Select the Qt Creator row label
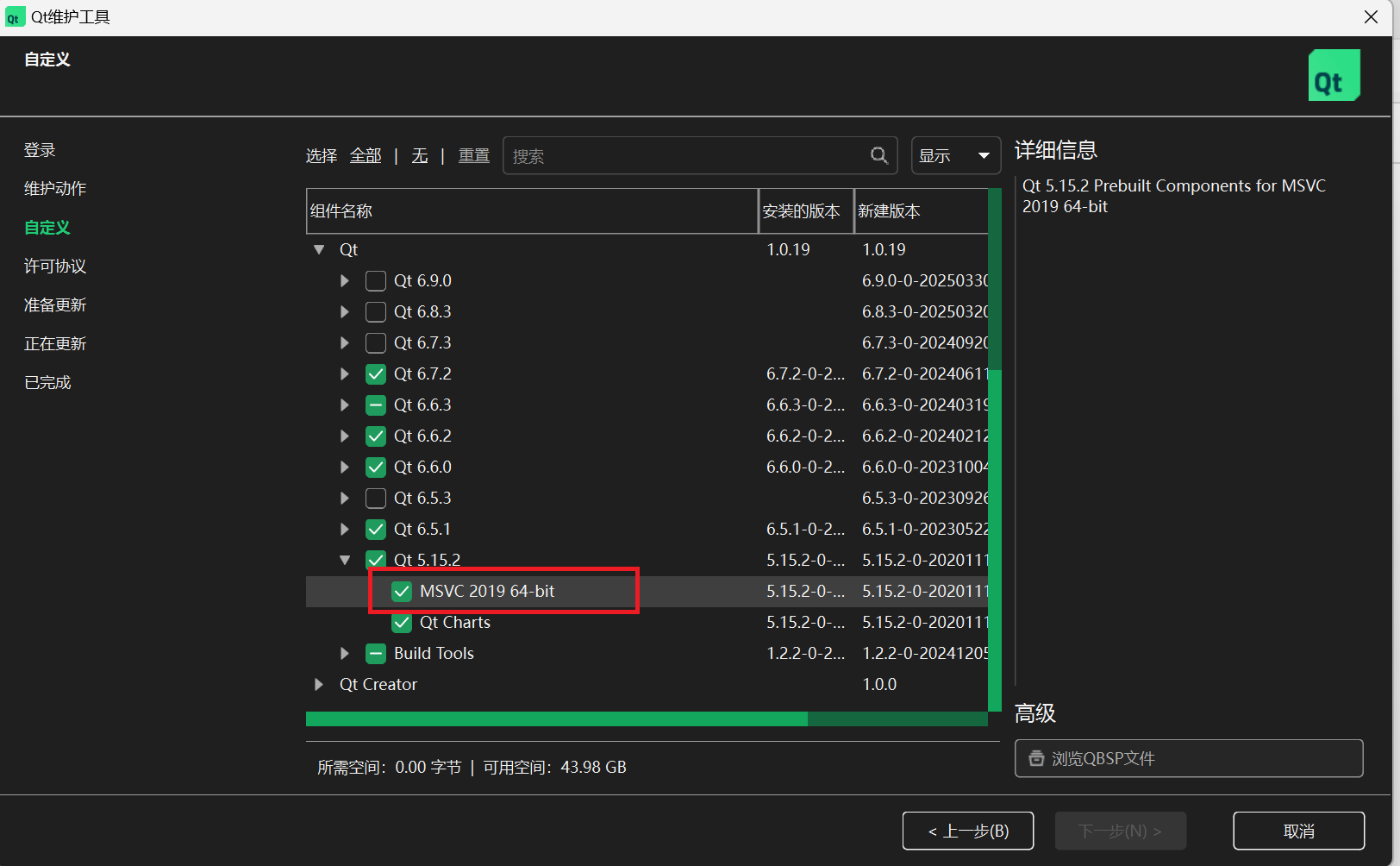 [x=378, y=685]
